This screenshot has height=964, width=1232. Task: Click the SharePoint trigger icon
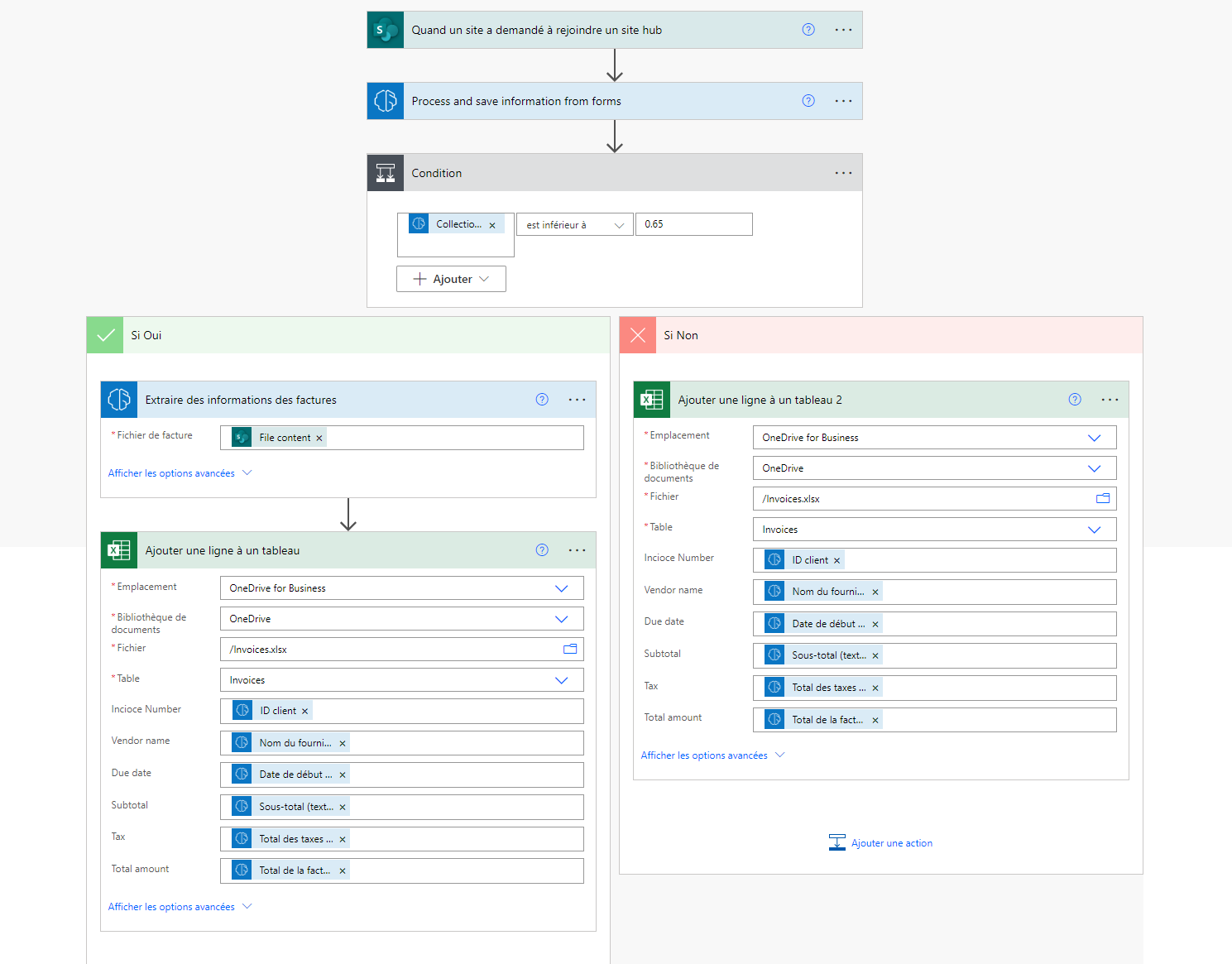(386, 30)
